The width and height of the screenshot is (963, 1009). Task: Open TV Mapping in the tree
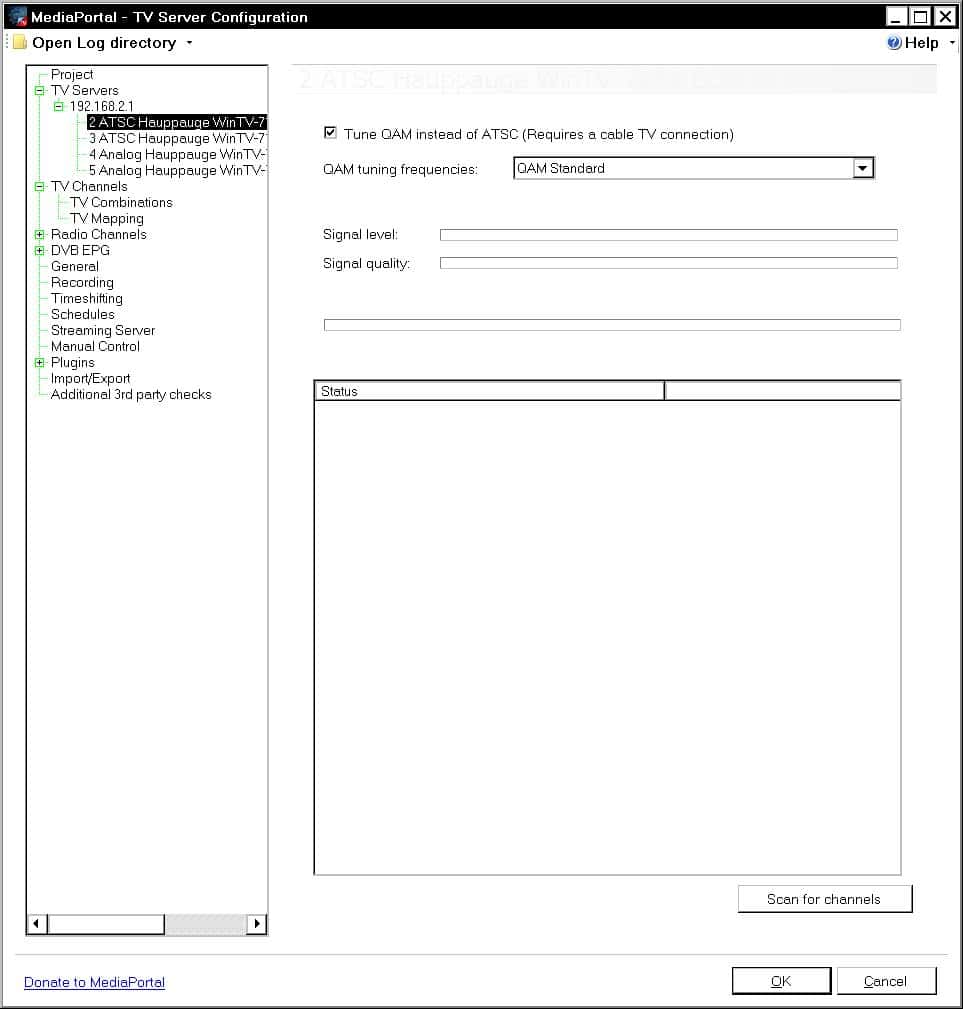tap(107, 219)
